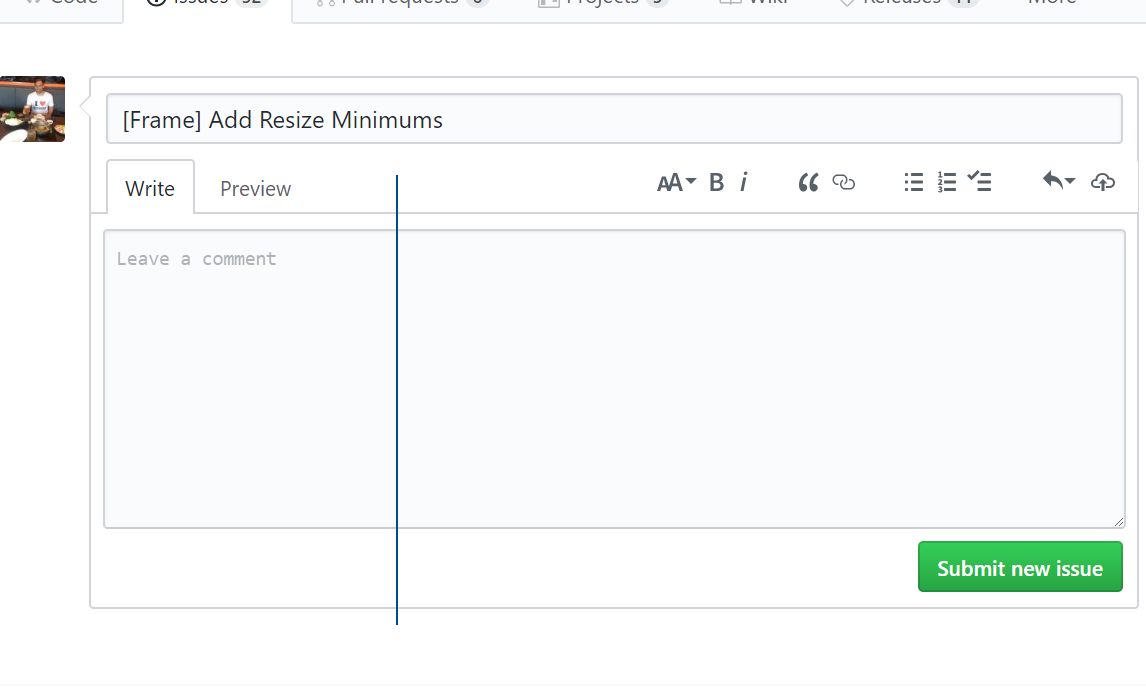The width and height of the screenshot is (1146, 692).
Task: Insert a blockquote into the comment
Action: [807, 182]
